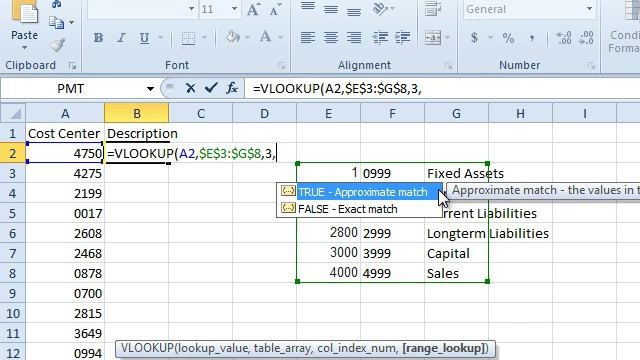Click cell with Cost Center heading
The height and width of the screenshot is (360, 640).
click(x=65, y=133)
